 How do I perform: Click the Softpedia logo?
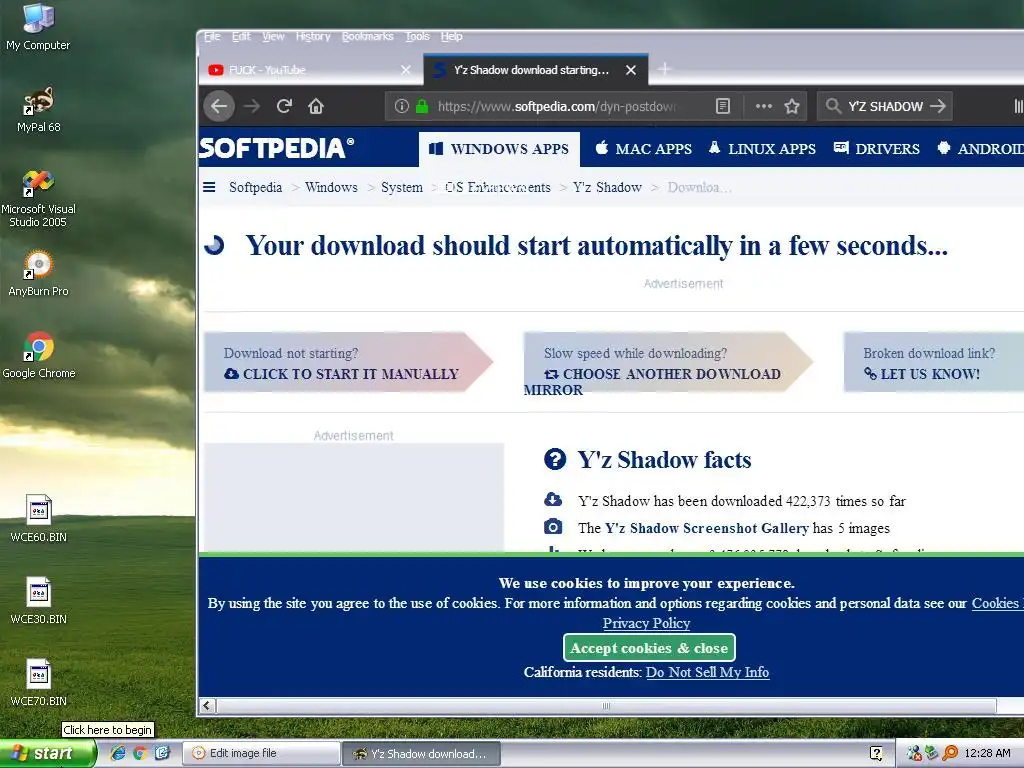(276, 148)
